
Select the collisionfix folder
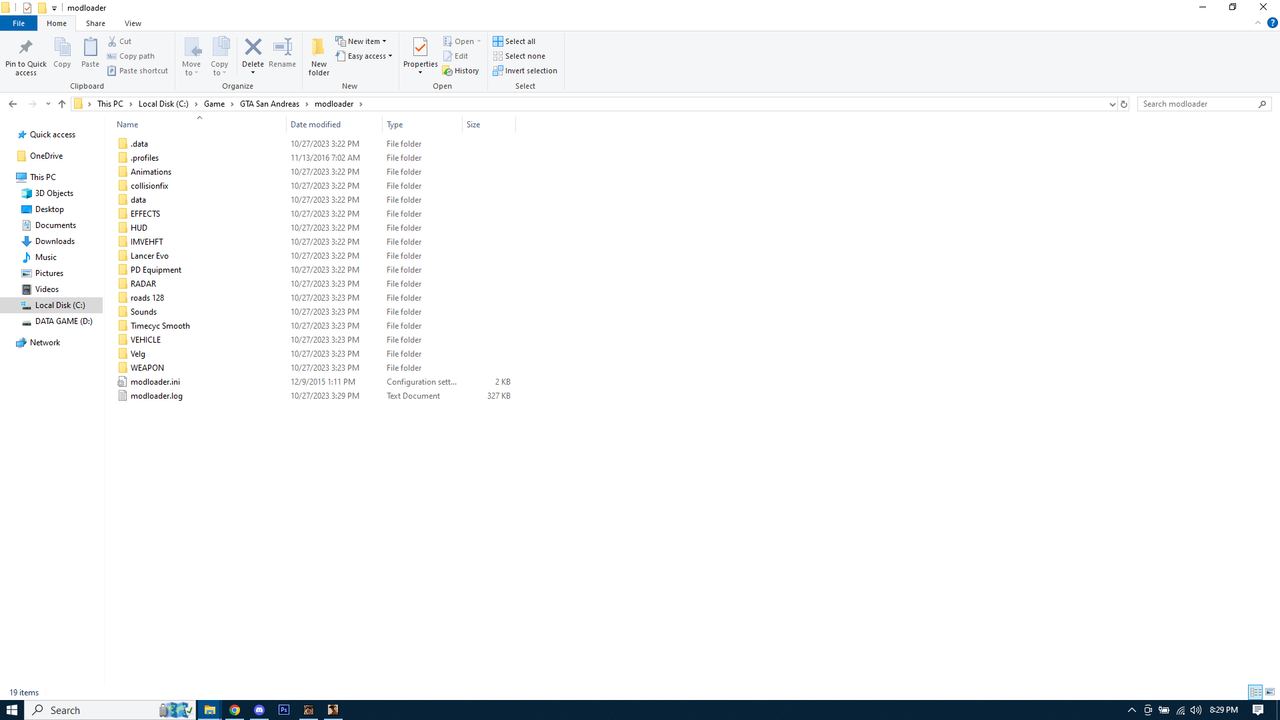click(x=149, y=186)
